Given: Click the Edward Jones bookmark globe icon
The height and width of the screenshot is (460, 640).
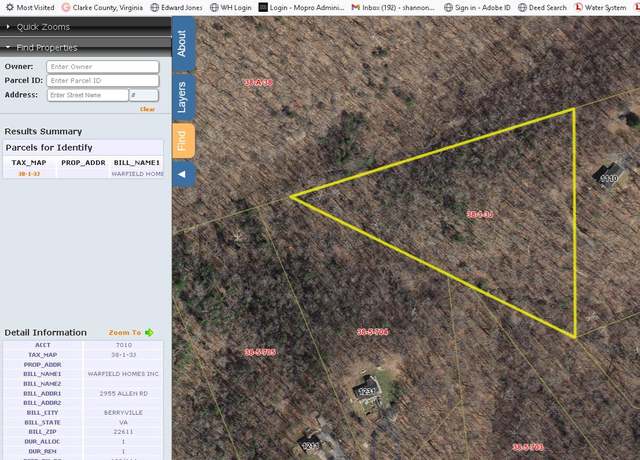Looking at the screenshot, I should pyautogui.click(x=154, y=7).
